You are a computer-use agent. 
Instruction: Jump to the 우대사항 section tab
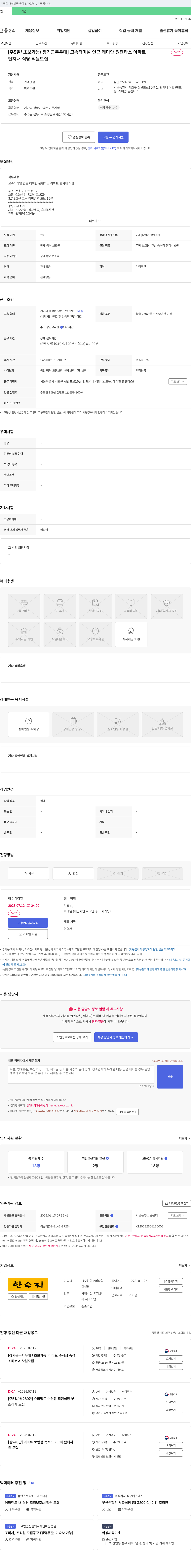tap(77, 43)
